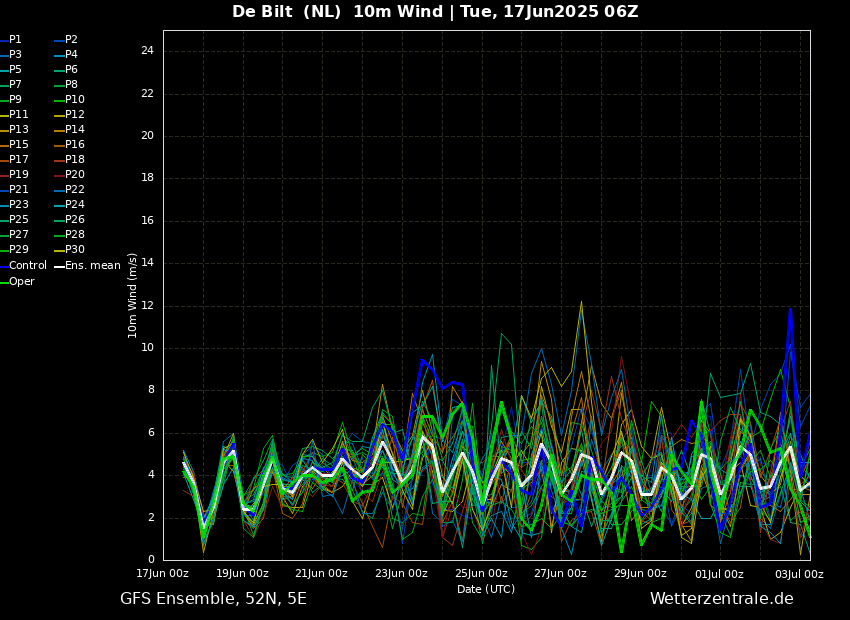Click the P30 legend entry
This screenshot has height=620, width=850.
point(75,250)
